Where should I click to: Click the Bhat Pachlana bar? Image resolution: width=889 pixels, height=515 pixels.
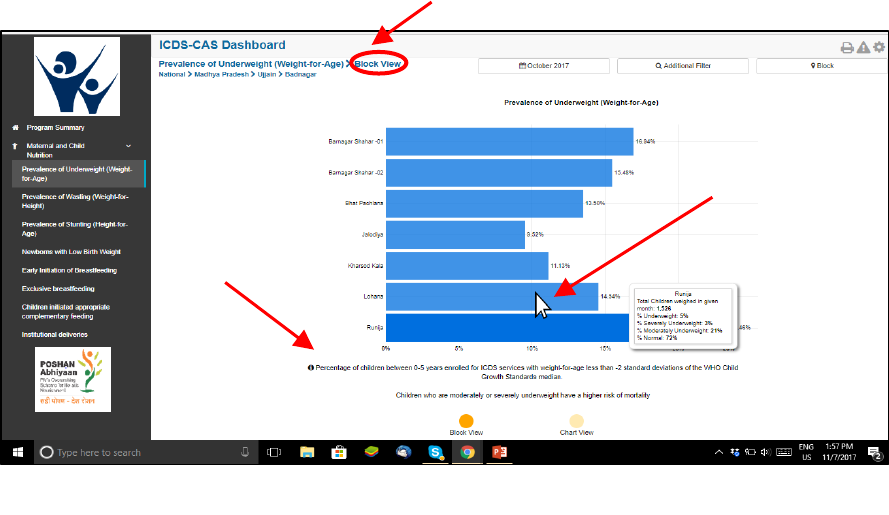[x=484, y=204]
